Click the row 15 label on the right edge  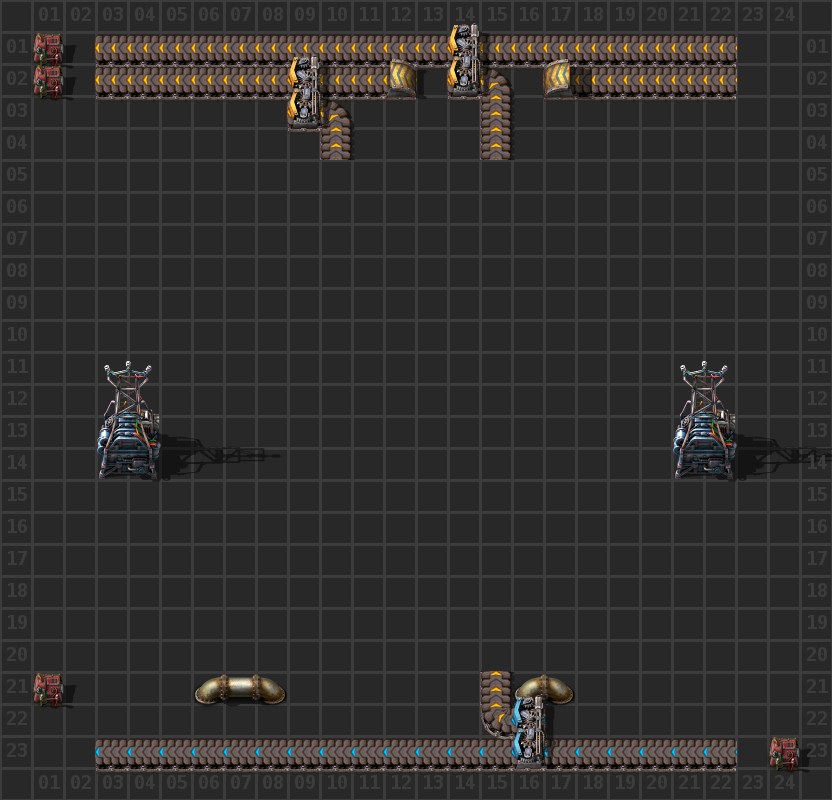point(818,495)
